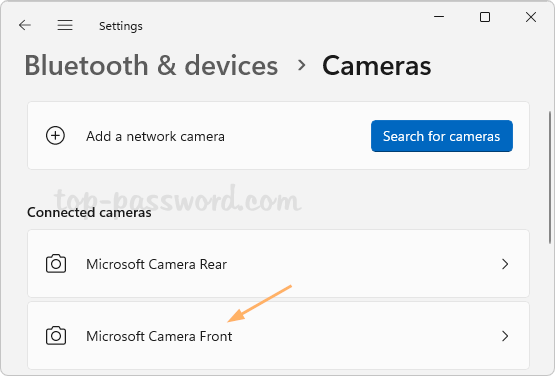555x376 pixels.
Task: Click the Search for cameras button
Action: click(x=442, y=136)
